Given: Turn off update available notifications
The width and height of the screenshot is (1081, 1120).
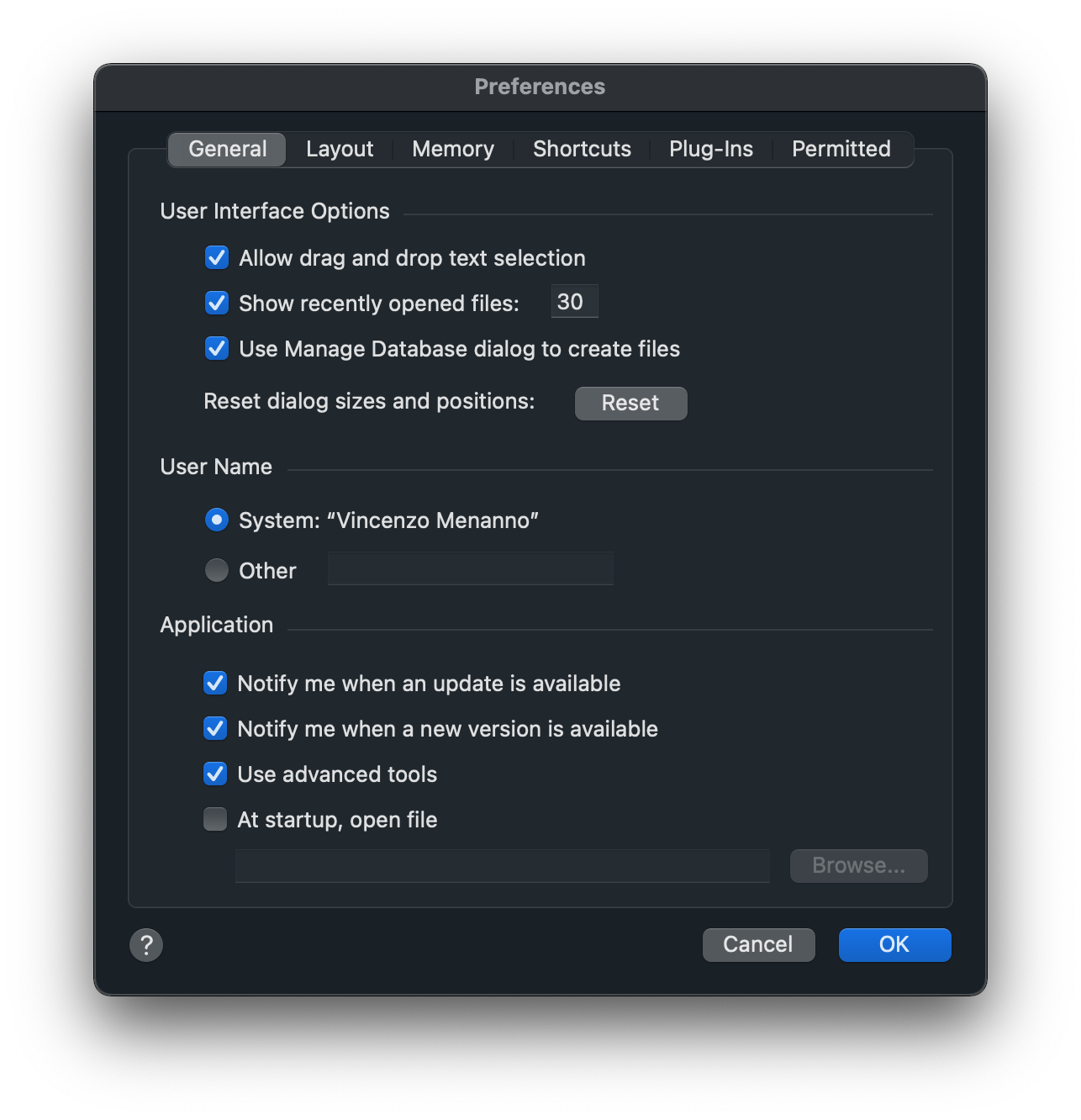Looking at the screenshot, I should point(215,684).
